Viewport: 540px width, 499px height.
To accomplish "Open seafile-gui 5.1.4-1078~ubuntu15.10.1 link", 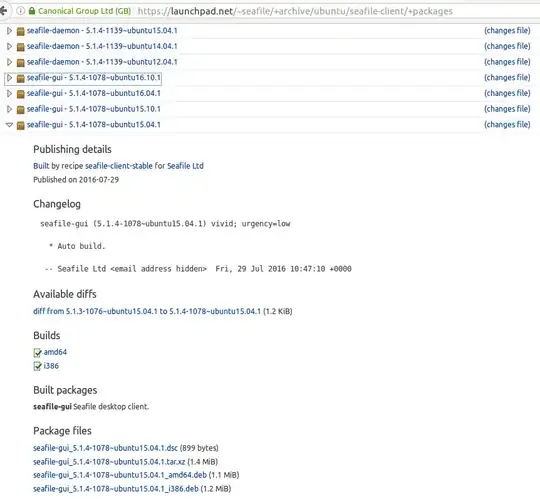I will (x=94, y=109).
